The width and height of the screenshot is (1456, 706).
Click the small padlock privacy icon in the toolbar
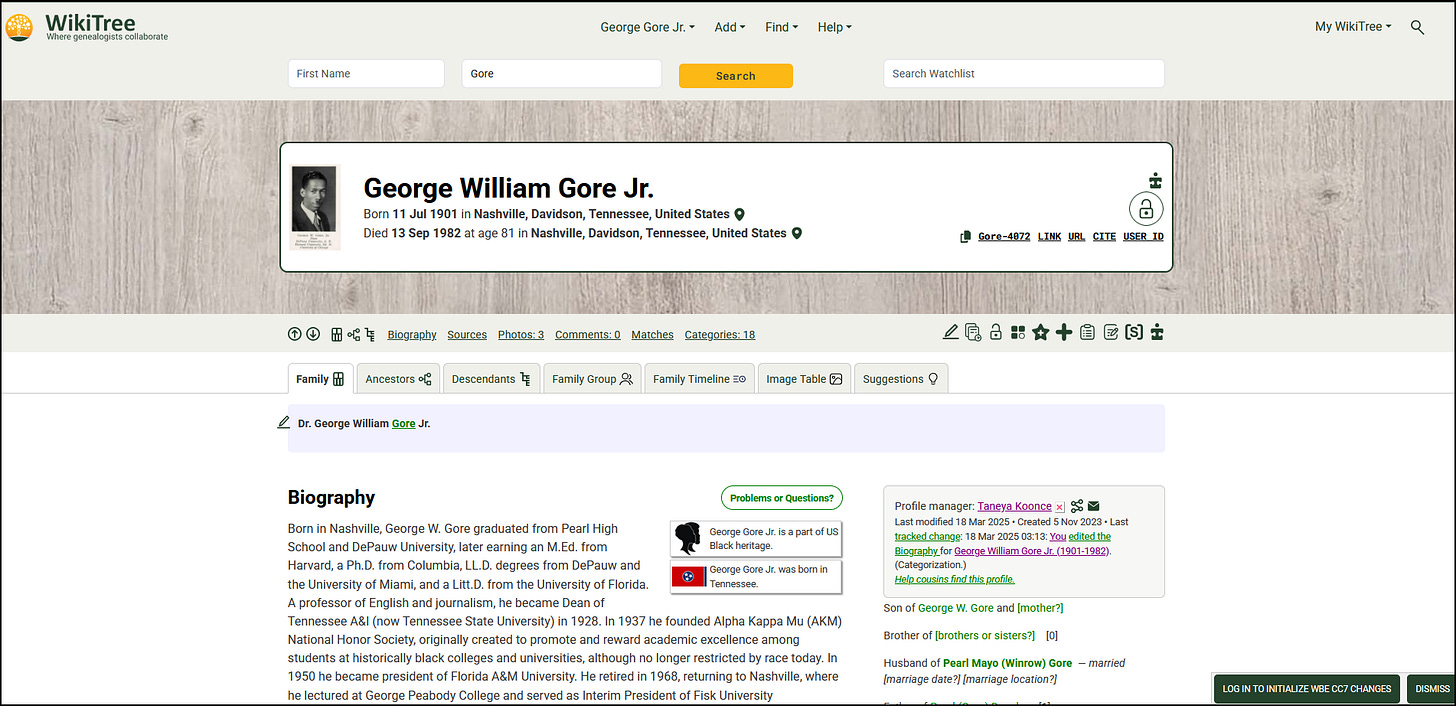[996, 332]
